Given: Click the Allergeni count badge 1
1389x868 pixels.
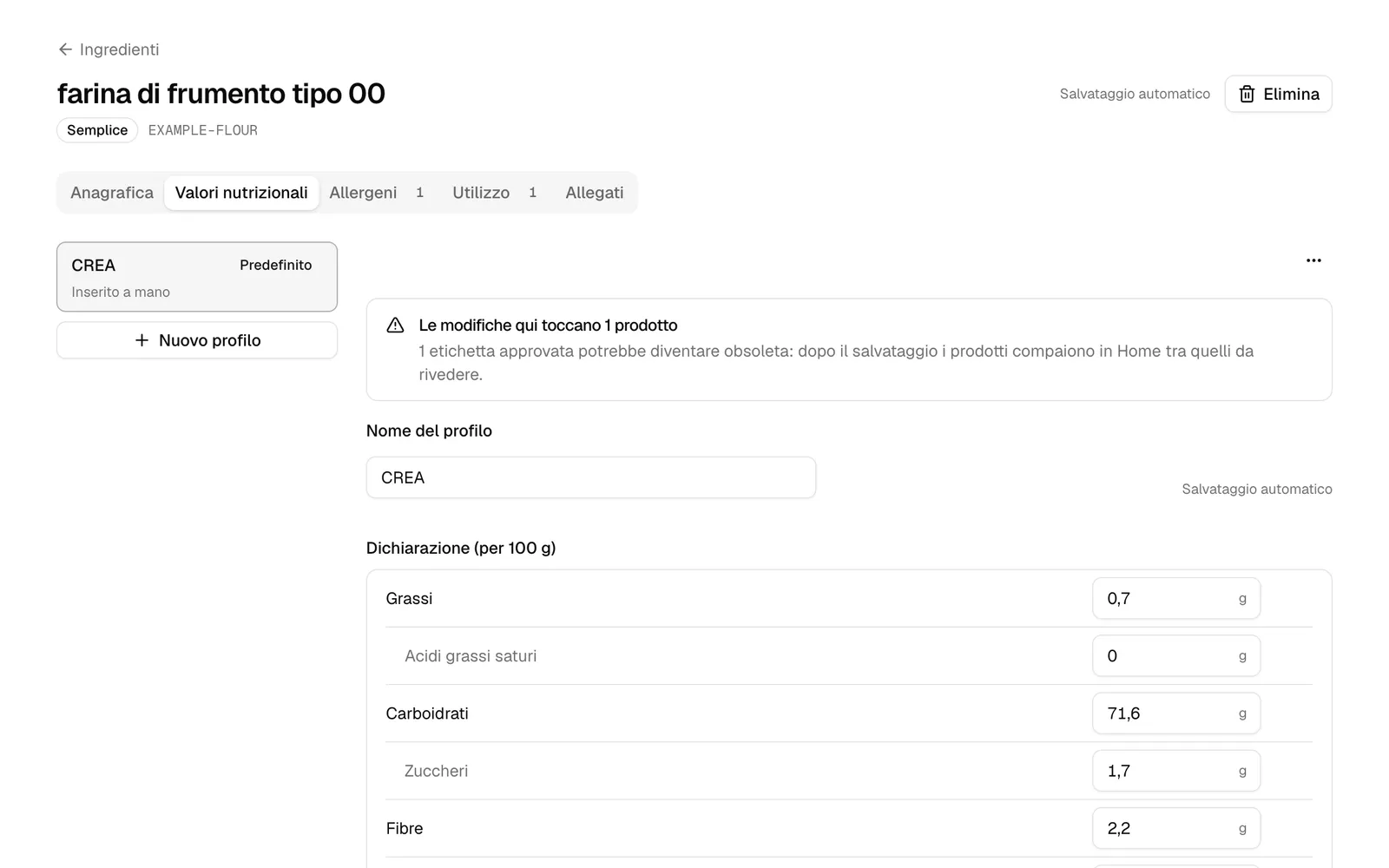Looking at the screenshot, I should coord(419,193).
